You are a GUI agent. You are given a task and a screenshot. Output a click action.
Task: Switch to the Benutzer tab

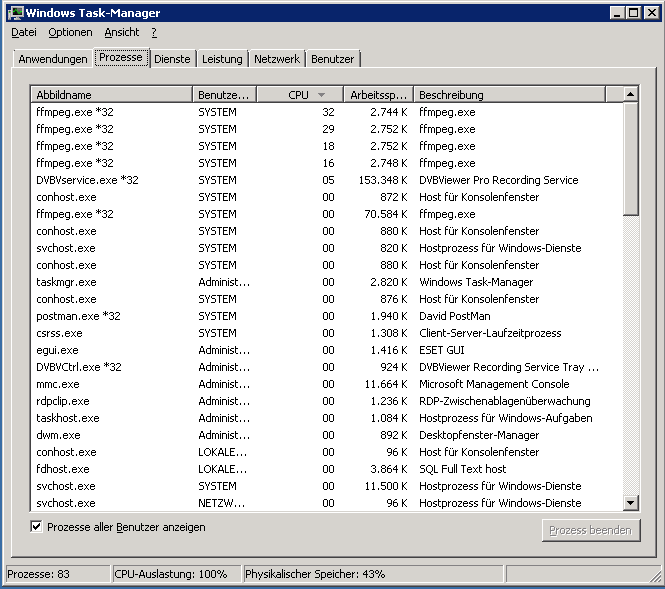pos(332,59)
